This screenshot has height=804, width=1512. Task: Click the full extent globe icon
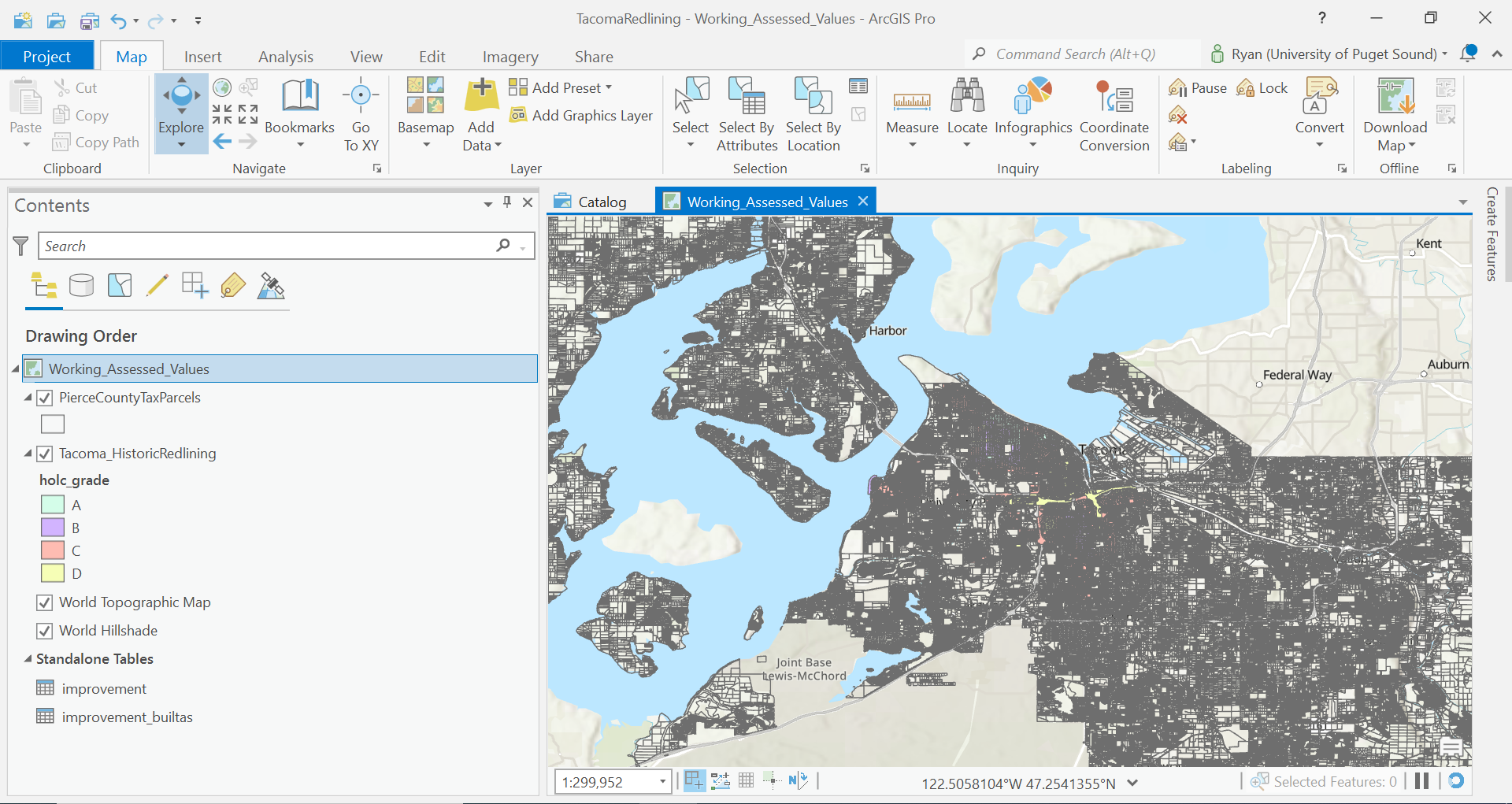(222, 87)
